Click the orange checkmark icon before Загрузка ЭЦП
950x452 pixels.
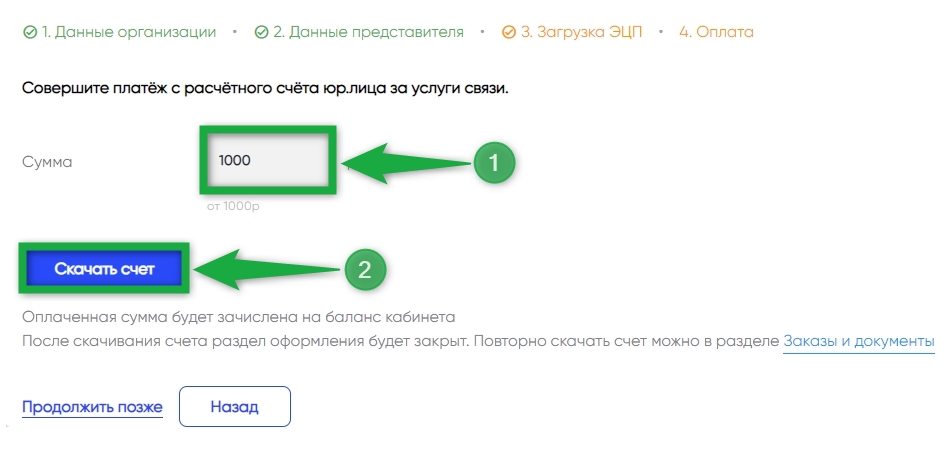(x=509, y=32)
